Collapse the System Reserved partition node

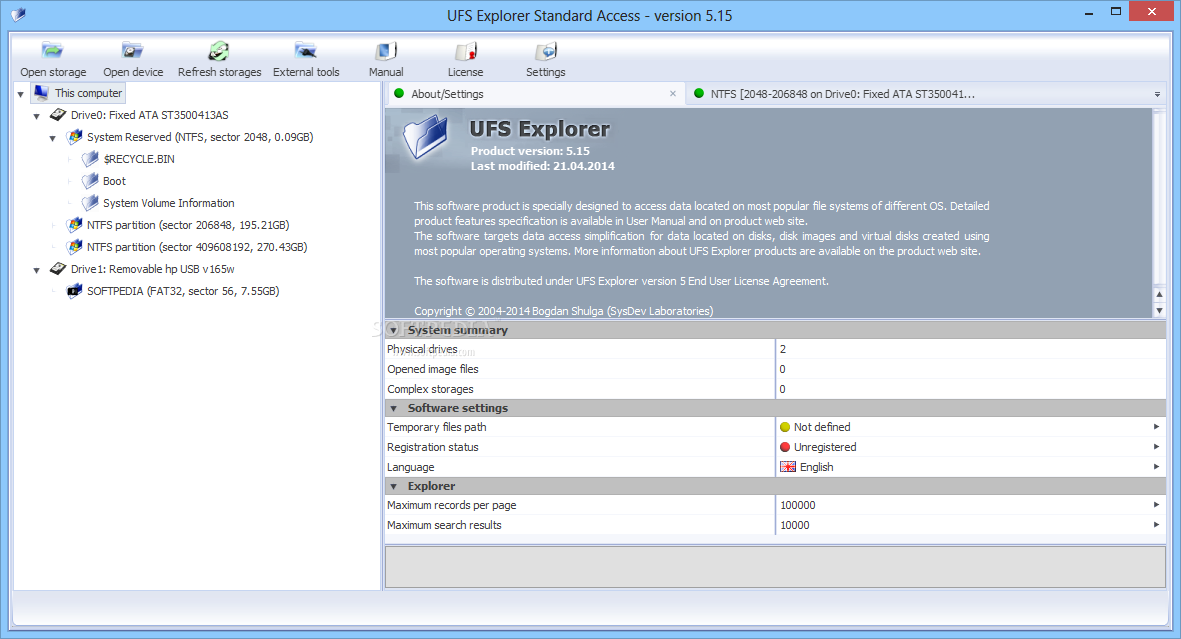click(x=53, y=138)
